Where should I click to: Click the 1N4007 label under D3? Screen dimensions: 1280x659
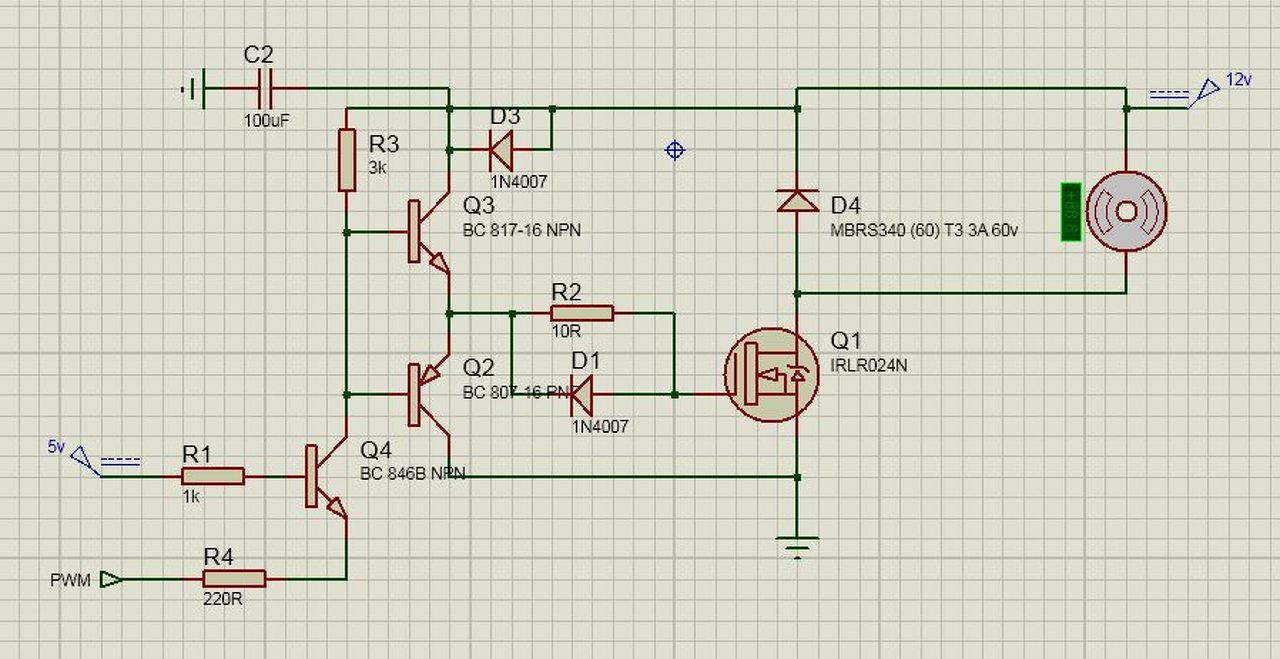pyautogui.click(x=519, y=181)
